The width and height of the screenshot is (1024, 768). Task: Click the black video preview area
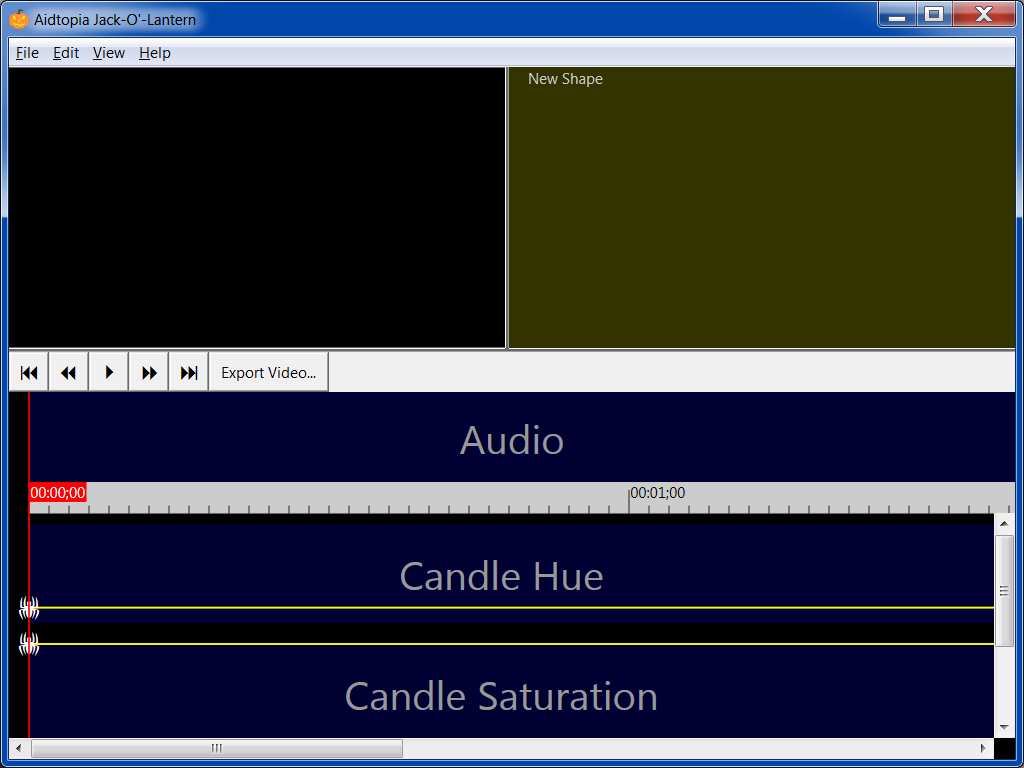pos(257,208)
